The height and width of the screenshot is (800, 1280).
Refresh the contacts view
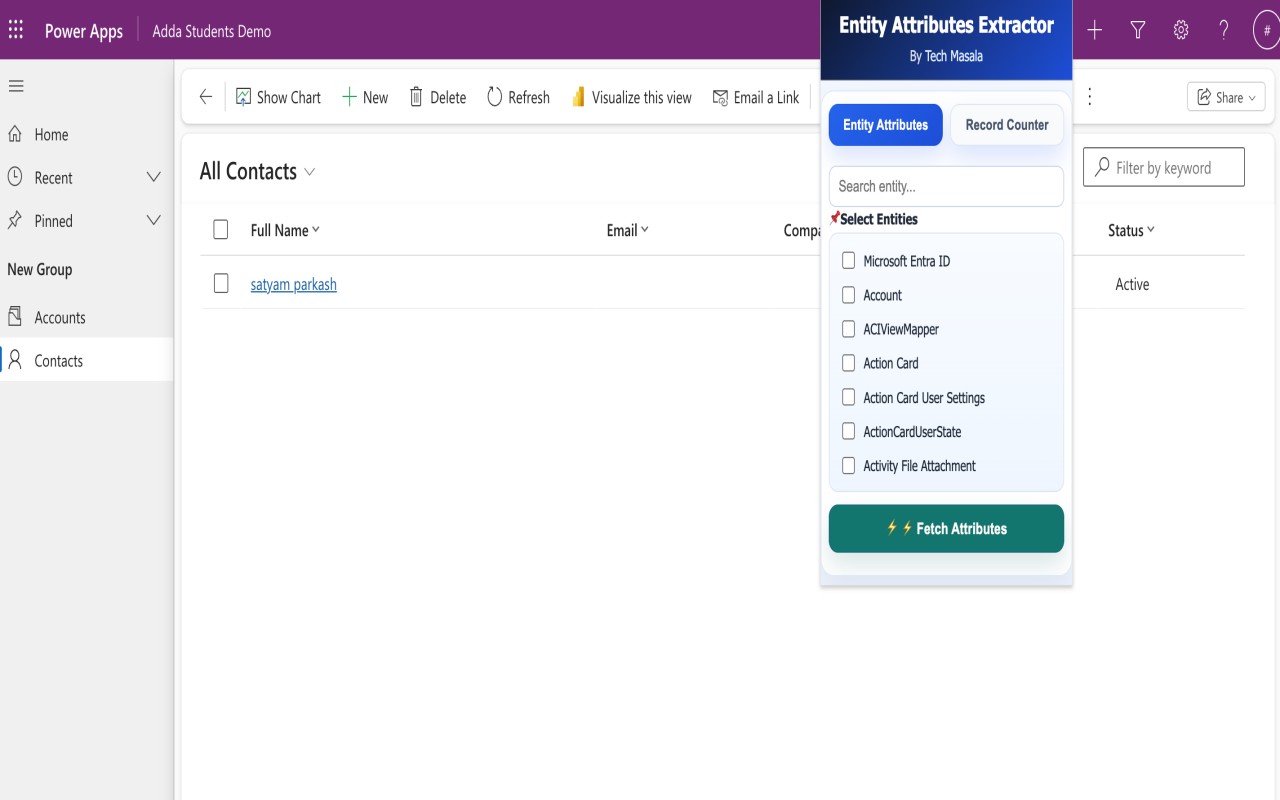click(518, 97)
